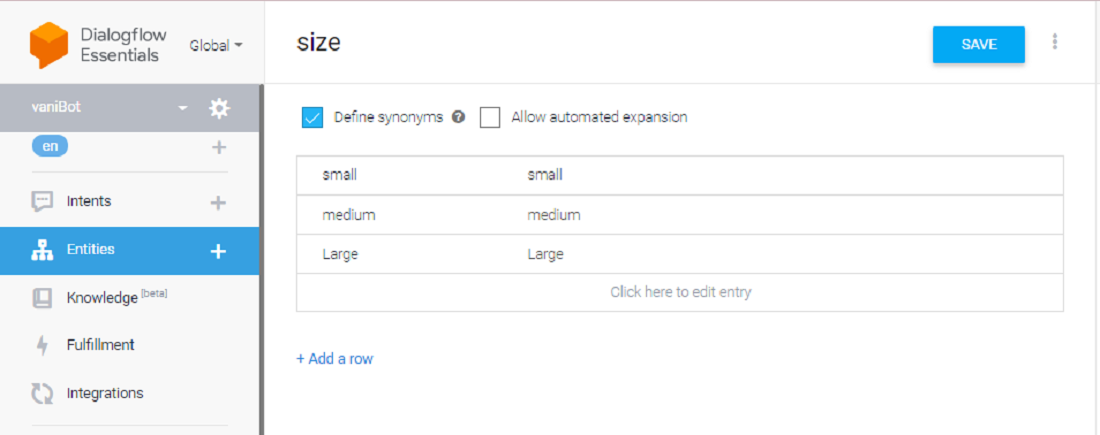Create new intent with plus icon
Screen dimensions: 1100x435
(218, 202)
